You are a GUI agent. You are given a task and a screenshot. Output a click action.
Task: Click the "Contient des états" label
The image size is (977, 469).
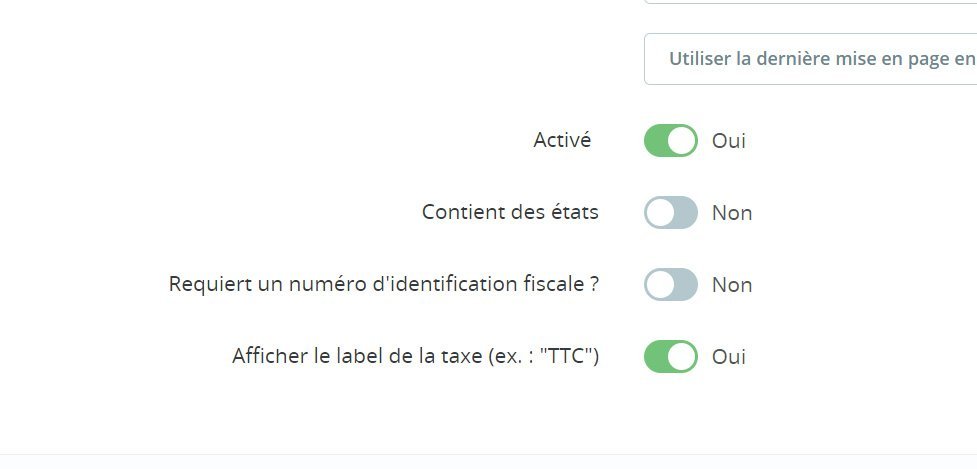510,212
